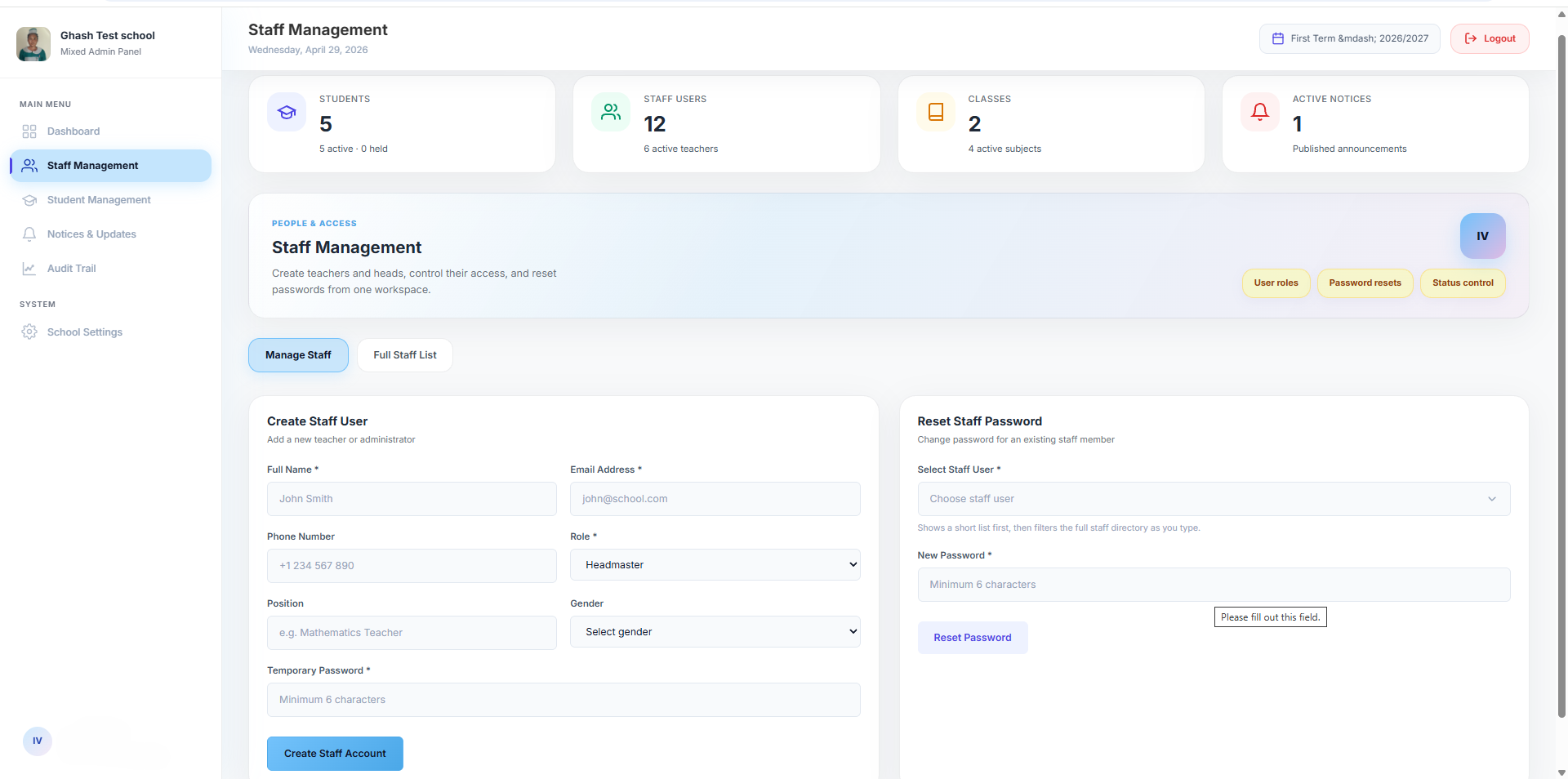
Task: Click the Email Address input field
Action: (715, 499)
